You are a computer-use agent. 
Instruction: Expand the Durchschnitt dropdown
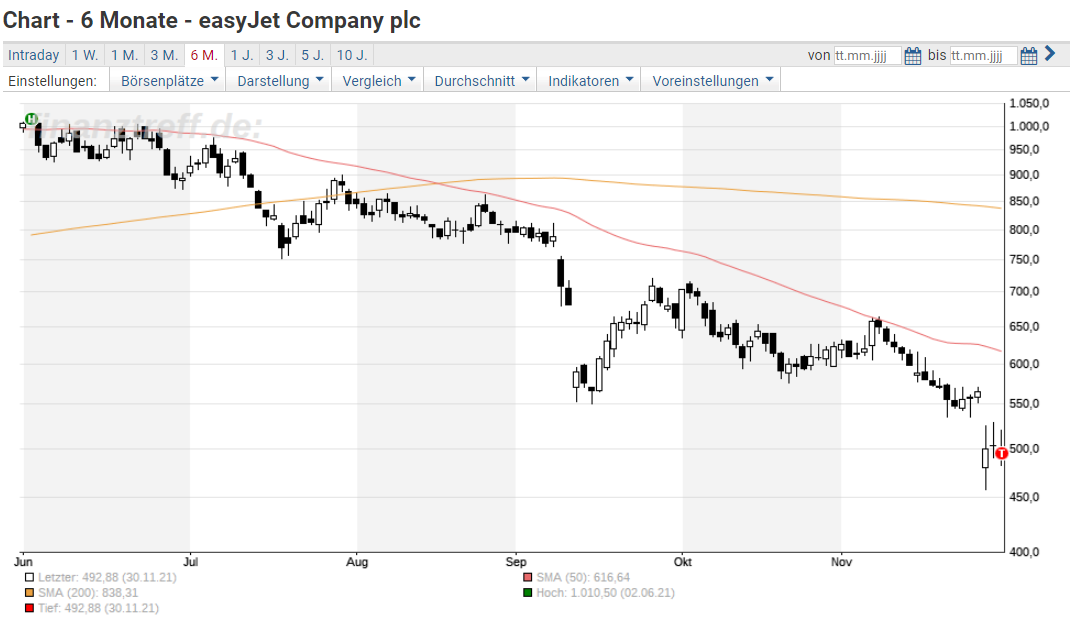(481, 81)
